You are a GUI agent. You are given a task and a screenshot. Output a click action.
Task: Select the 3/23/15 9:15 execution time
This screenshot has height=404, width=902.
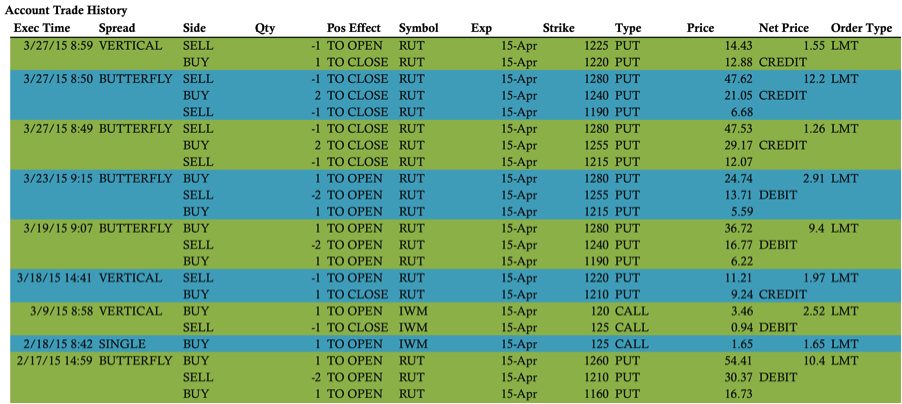pyautogui.click(x=60, y=178)
